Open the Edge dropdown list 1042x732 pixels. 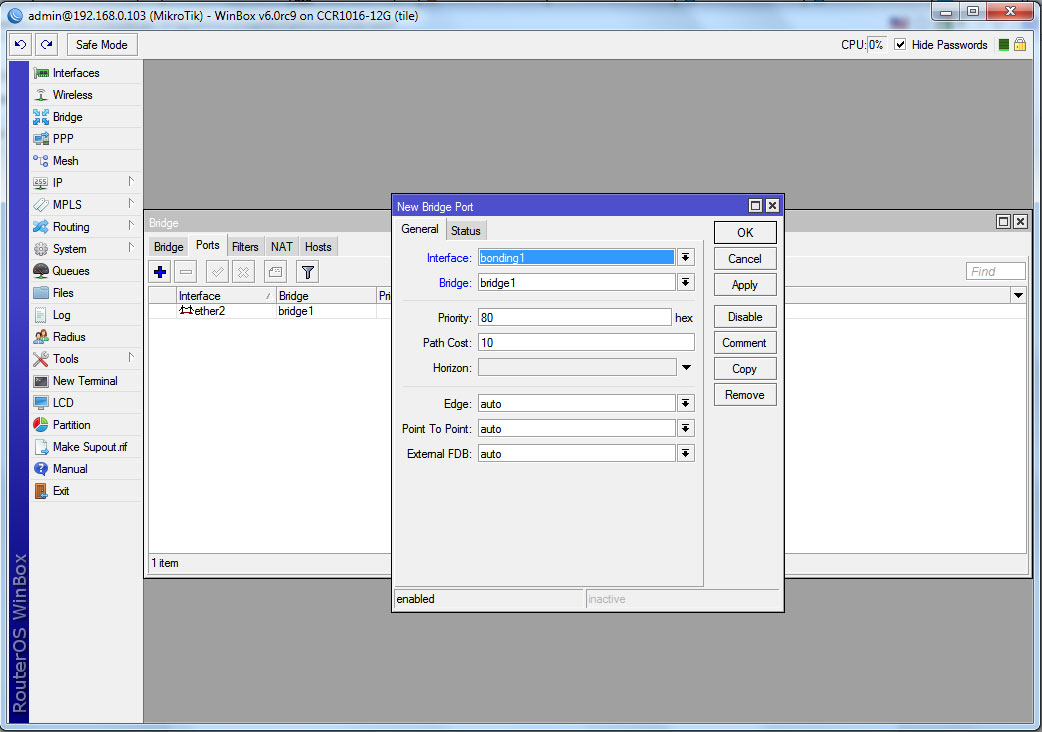tap(685, 403)
